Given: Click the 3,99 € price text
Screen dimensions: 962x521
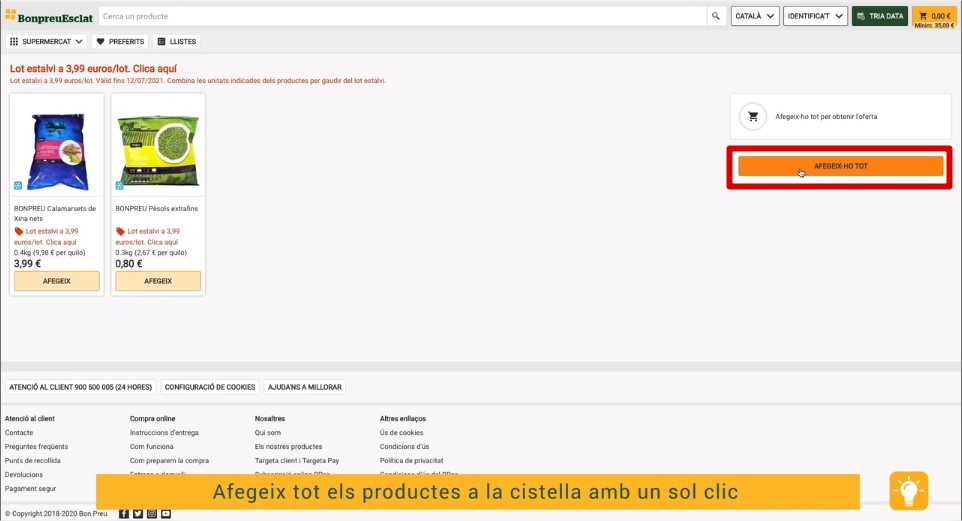Looking at the screenshot, I should point(28,264).
